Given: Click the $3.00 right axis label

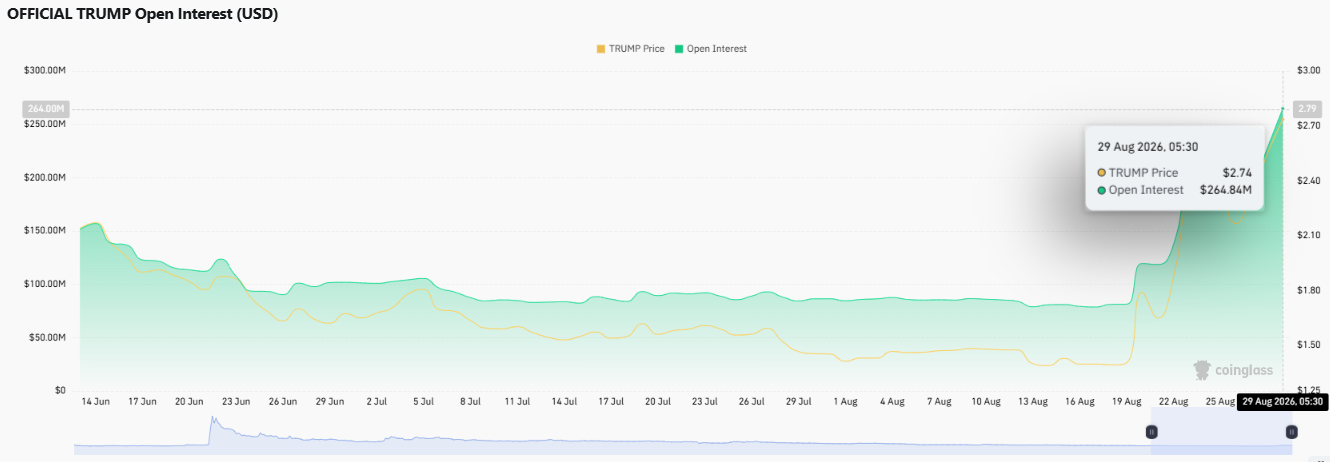Looking at the screenshot, I should 1308,70.
